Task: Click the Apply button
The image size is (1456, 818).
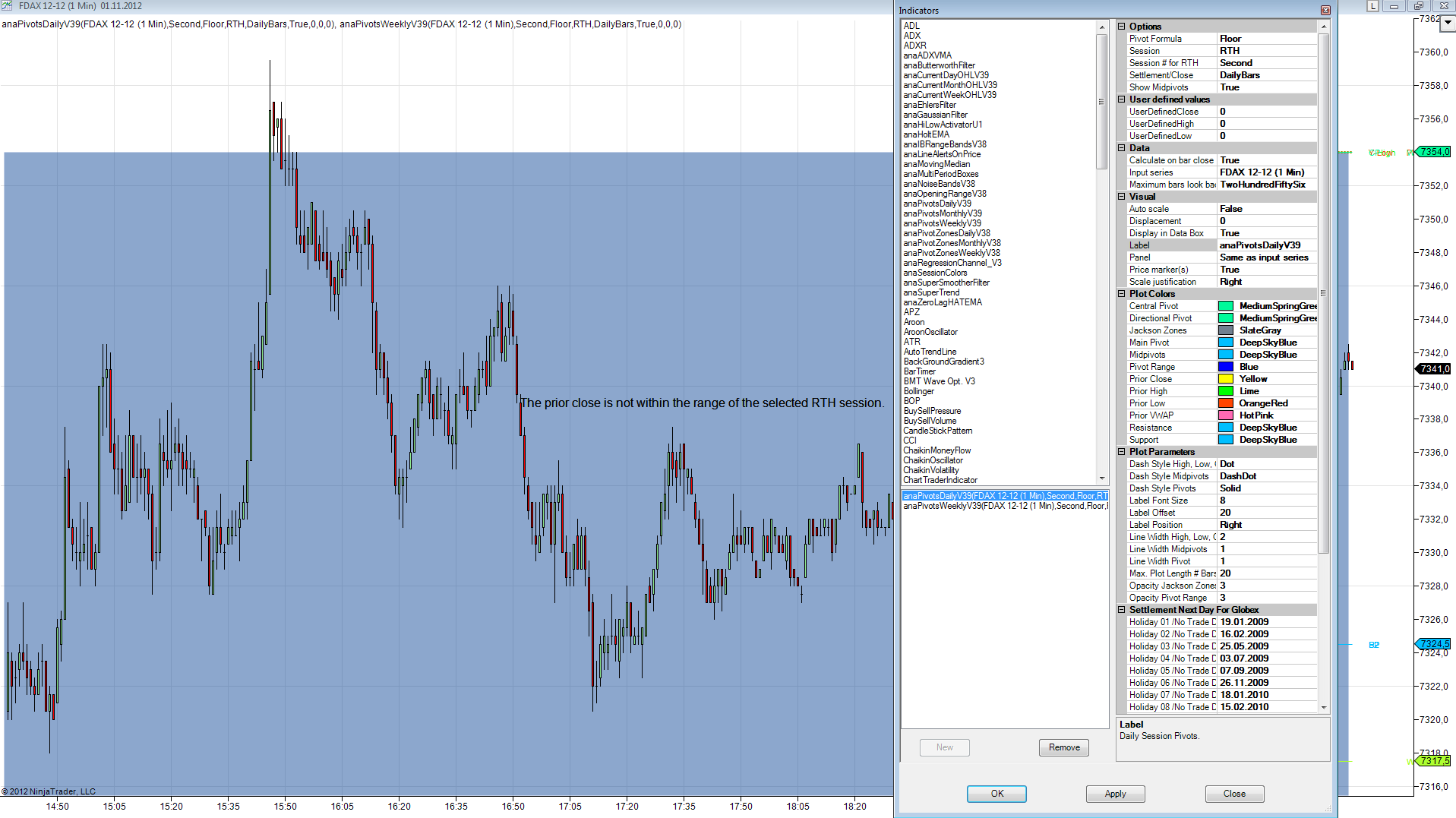Action: [x=1115, y=794]
